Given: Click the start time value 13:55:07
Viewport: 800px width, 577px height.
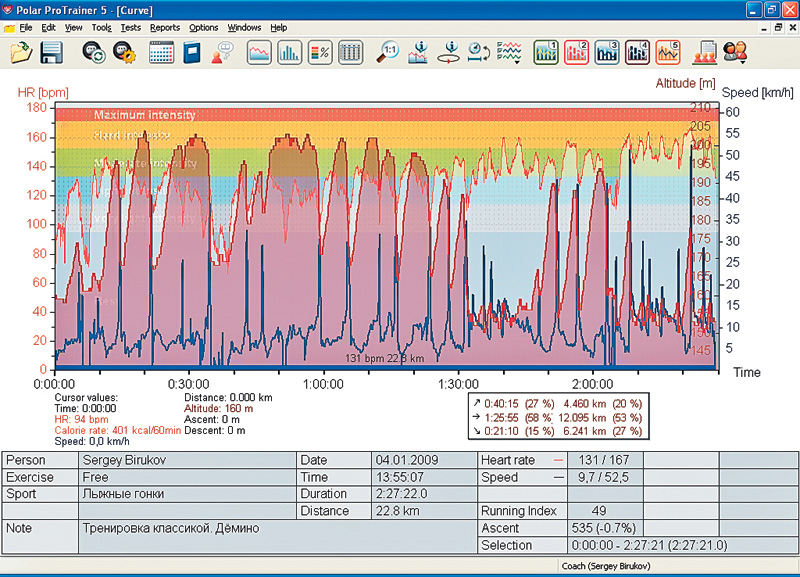Looking at the screenshot, I should click(x=424, y=478).
